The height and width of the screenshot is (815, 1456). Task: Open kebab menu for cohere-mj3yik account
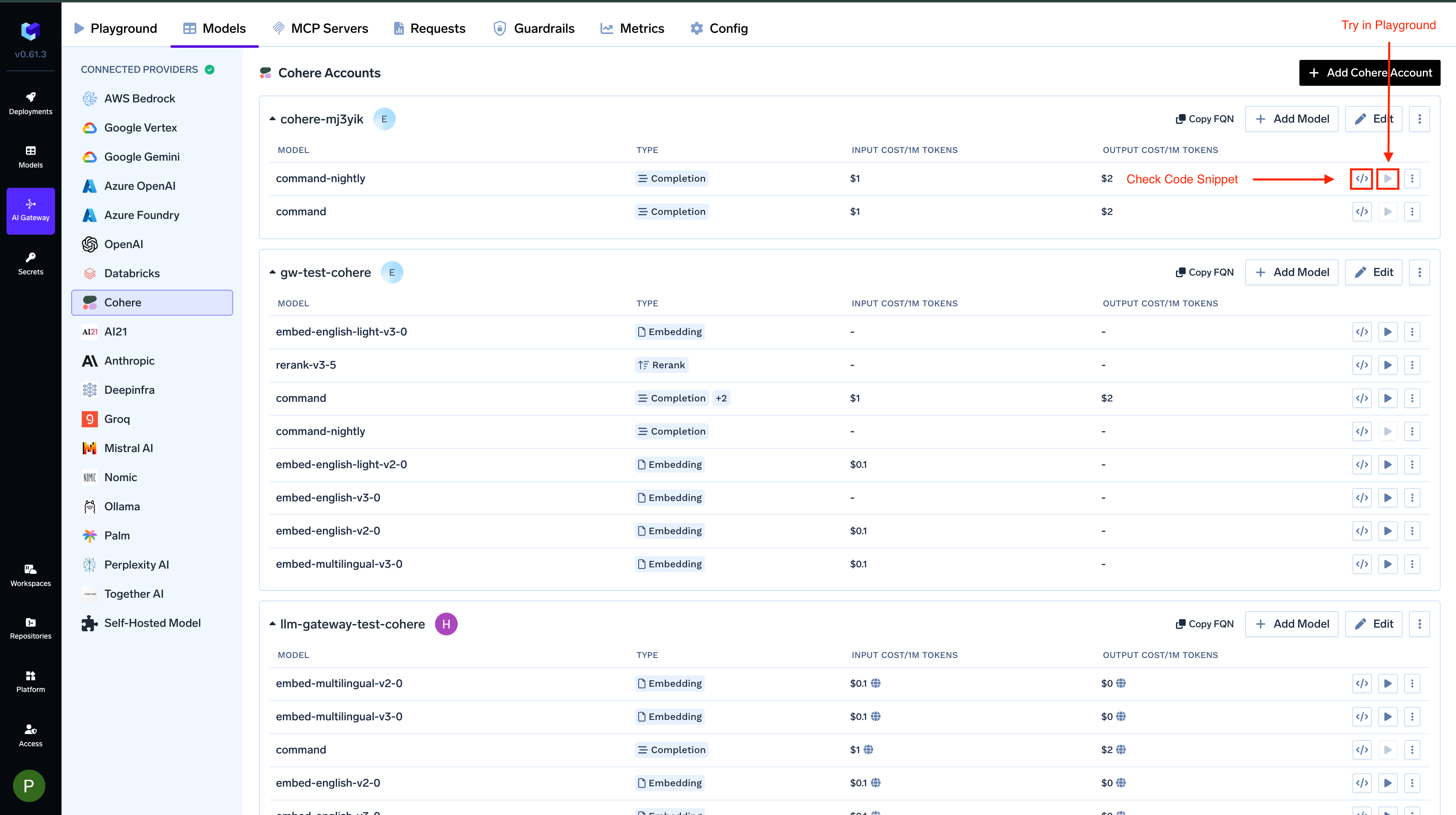[x=1419, y=119]
